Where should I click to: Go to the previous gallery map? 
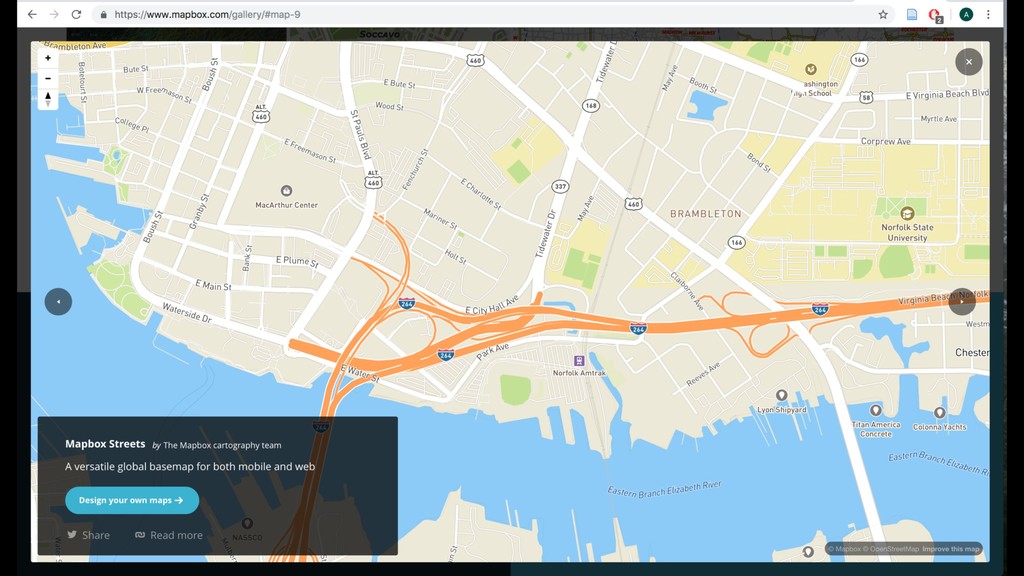tap(58, 302)
